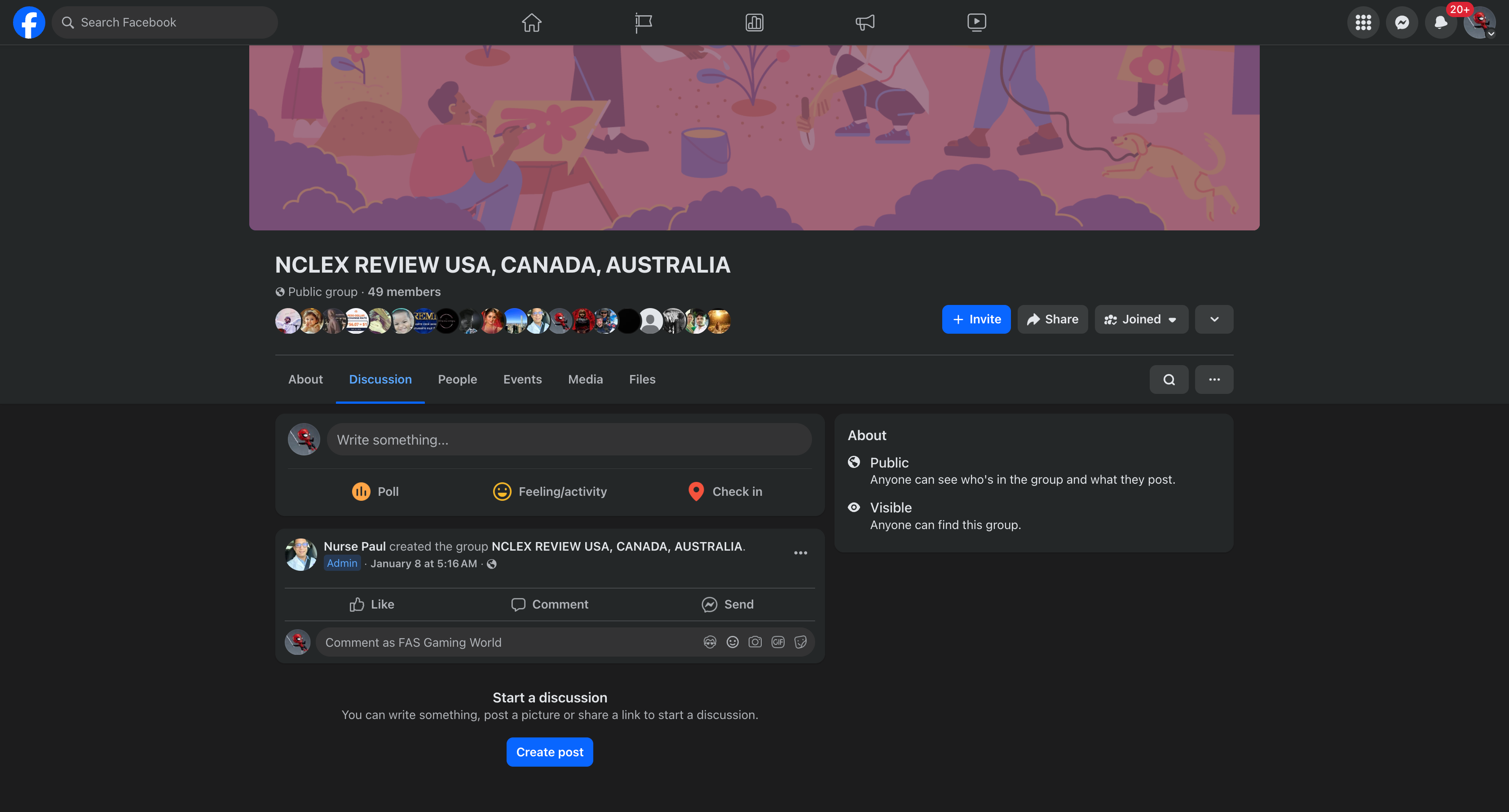This screenshot has width=1509, height=812.
Task: Add a sticker to the comment
Action: (x=800, y=642)
